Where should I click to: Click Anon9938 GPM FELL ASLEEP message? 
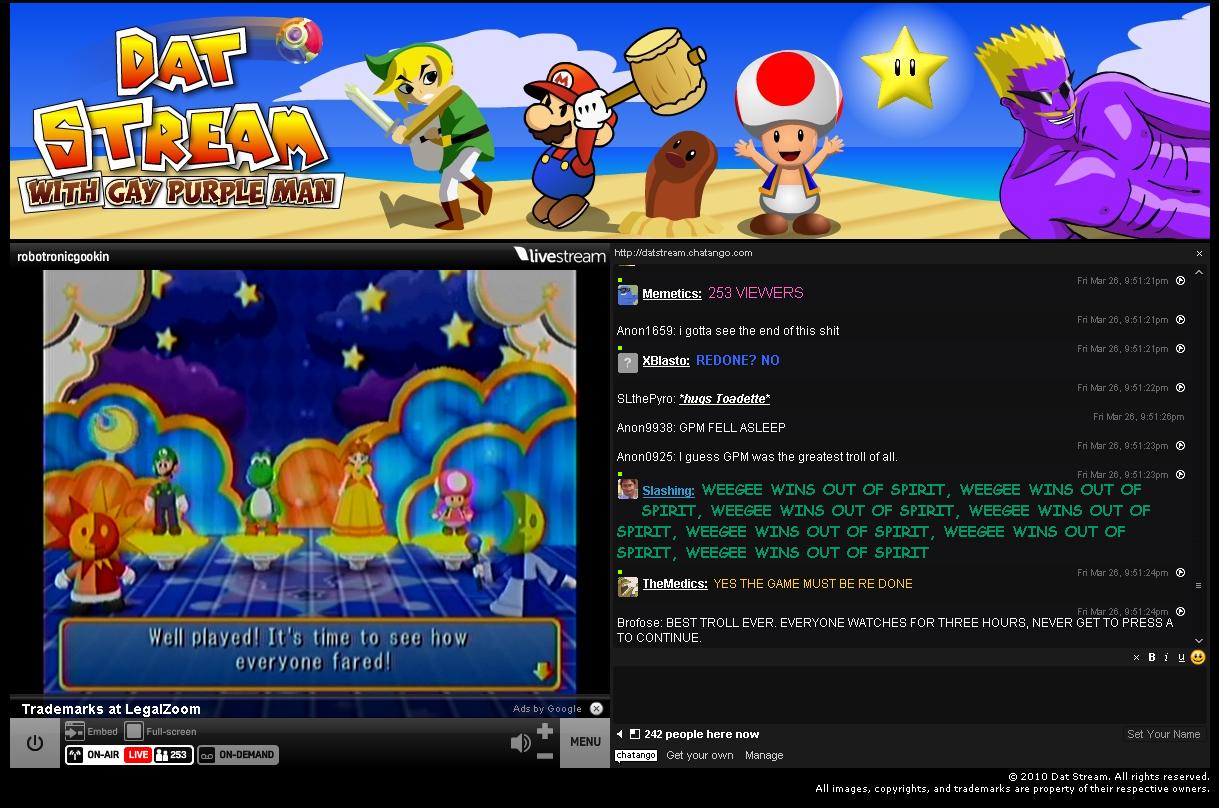tap(701, 428)
